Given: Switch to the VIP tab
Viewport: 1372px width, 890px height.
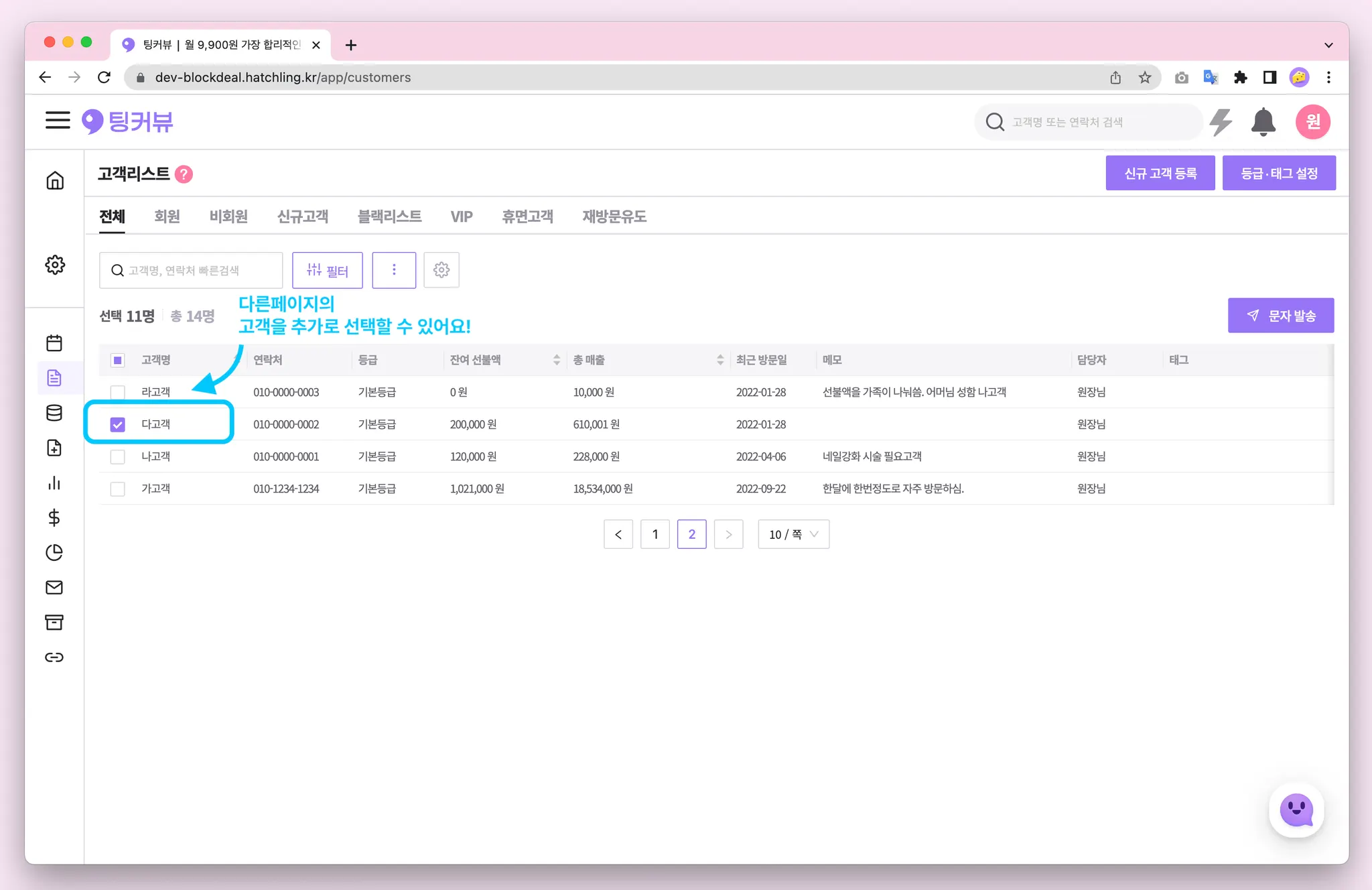Looking at the screenshot, I should click(462, 216).
